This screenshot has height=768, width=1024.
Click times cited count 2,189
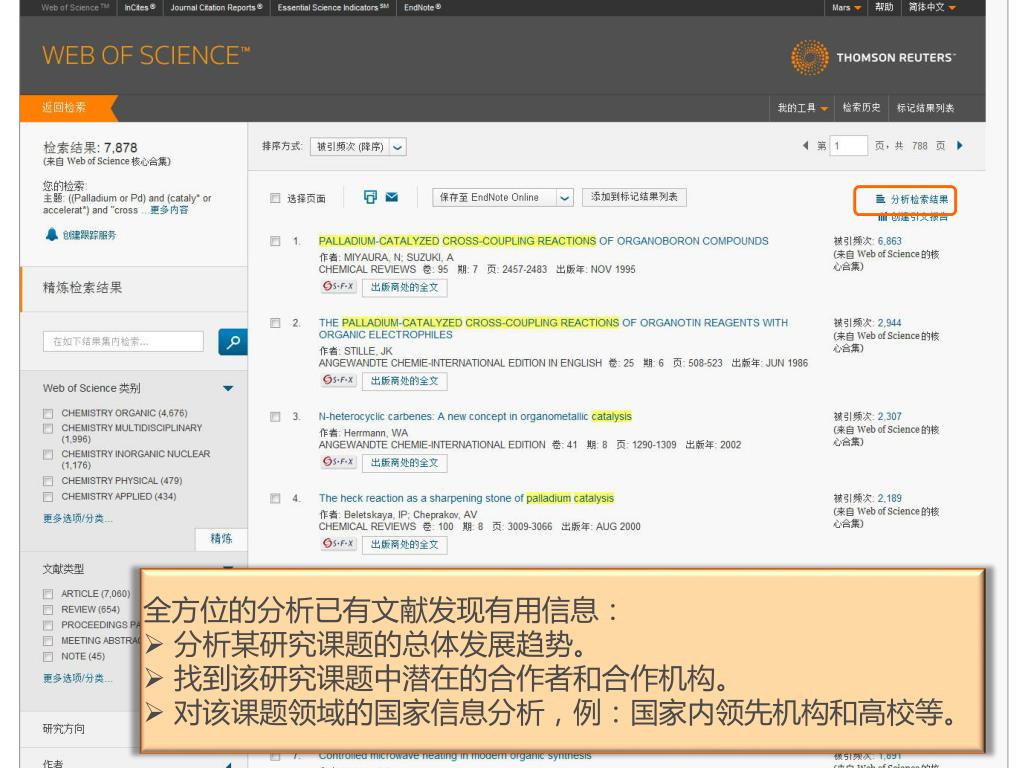(889, 498)
